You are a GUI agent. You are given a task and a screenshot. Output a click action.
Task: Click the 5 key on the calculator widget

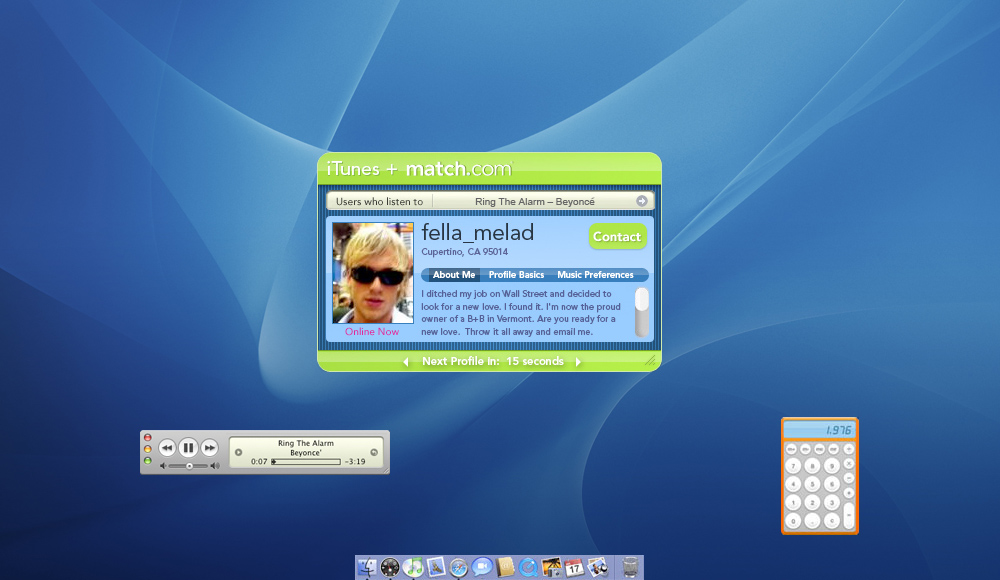tap(812, 484)
